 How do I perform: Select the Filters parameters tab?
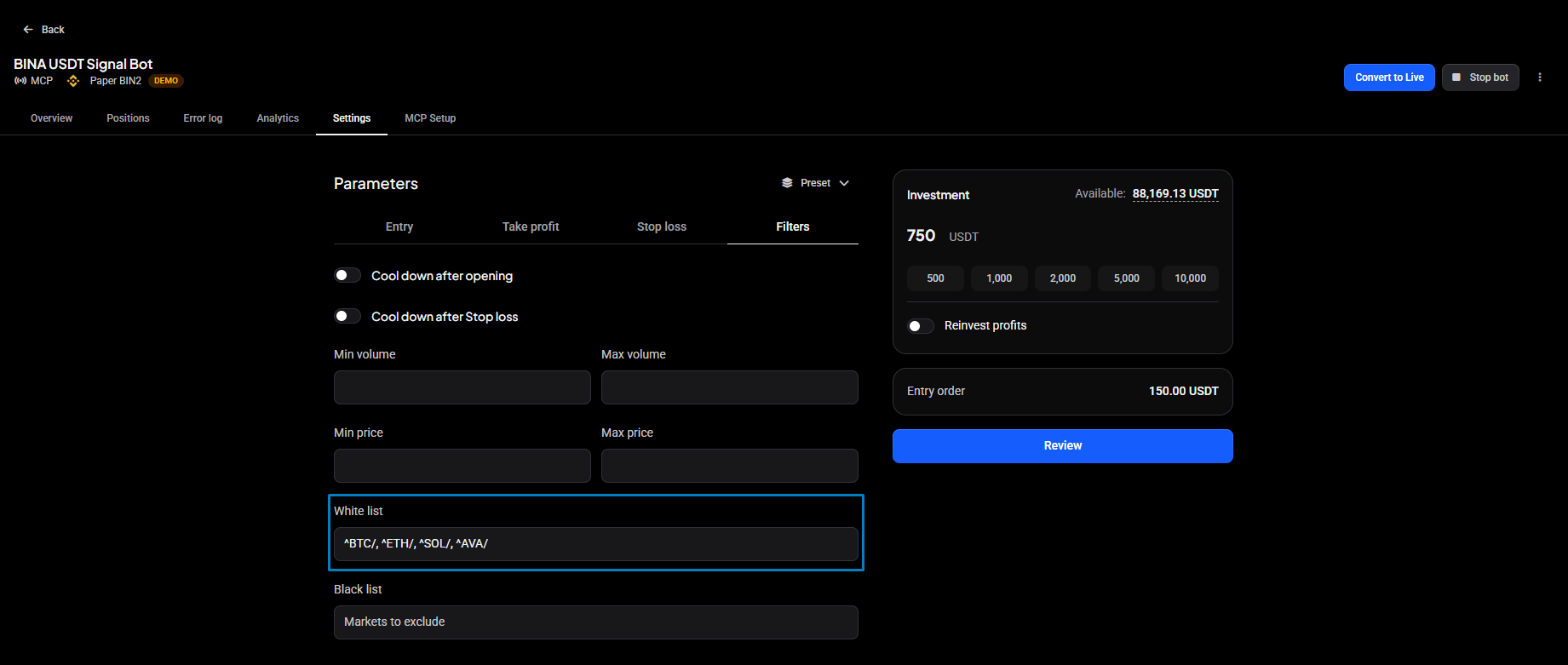793,226
